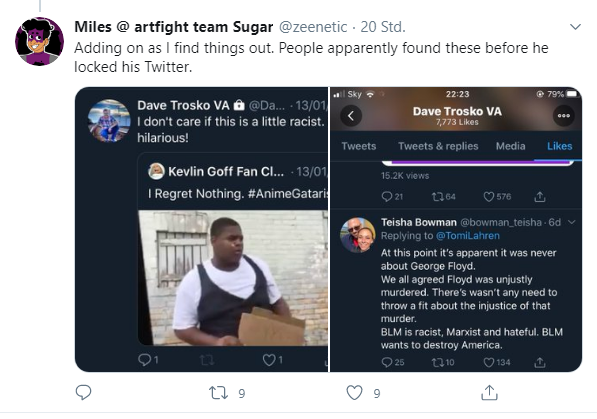Open the 20 Std. timestamp
Image resolution: width=597 pixels, height=419 pixels.
tap(383, 27)
